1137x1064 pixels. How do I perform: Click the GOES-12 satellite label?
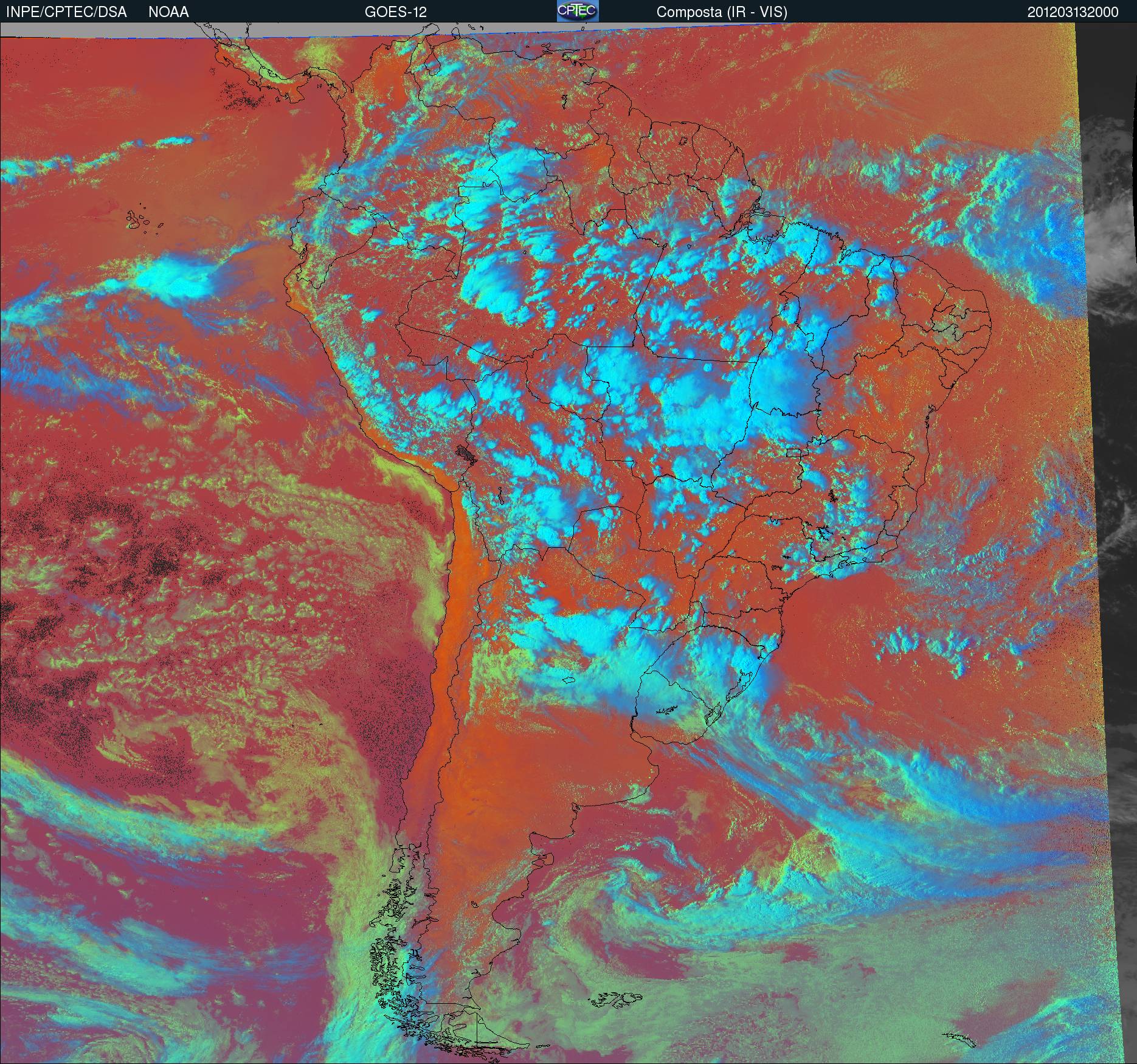click(x=395, y=12)
